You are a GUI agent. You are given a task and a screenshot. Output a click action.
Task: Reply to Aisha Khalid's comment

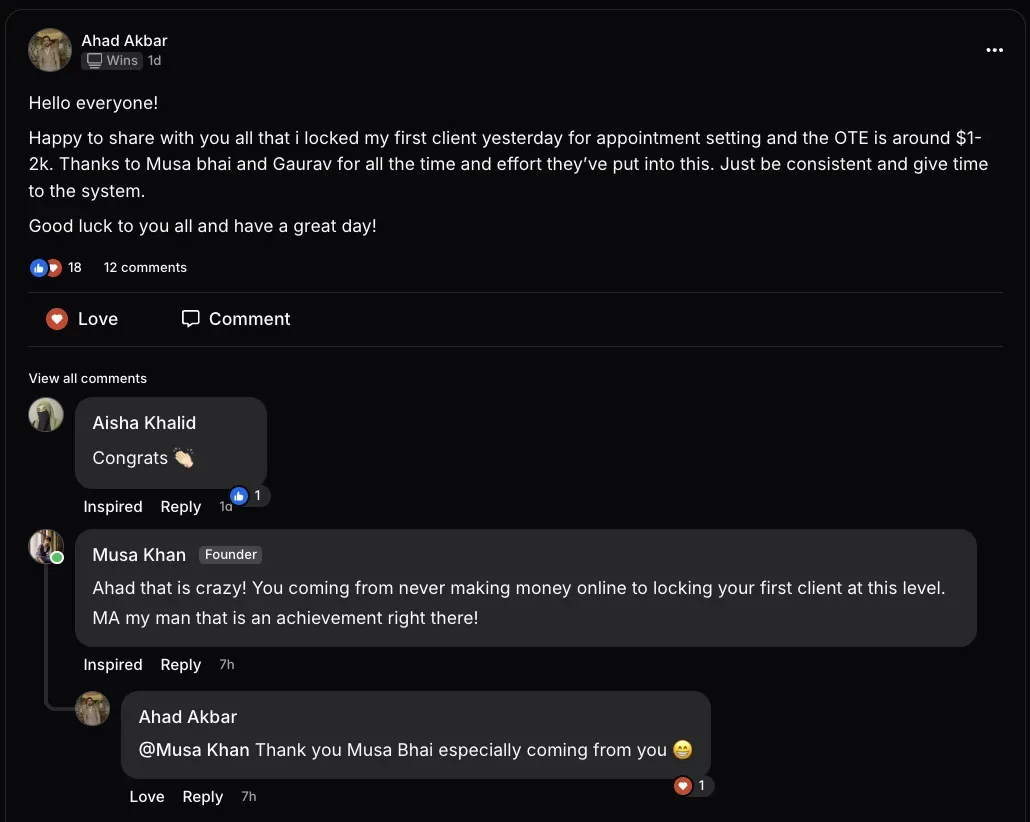pos(181,507)
